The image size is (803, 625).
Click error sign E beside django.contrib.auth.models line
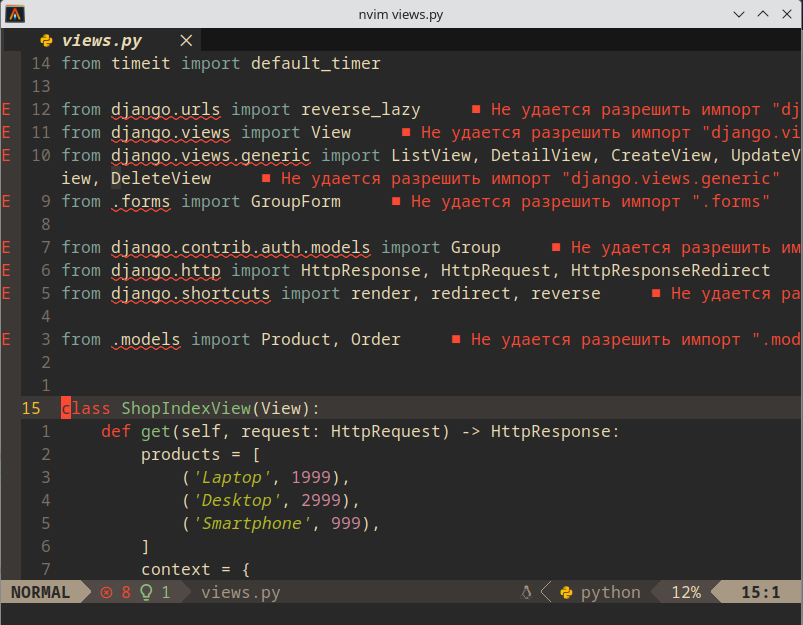tap(6, 247)
